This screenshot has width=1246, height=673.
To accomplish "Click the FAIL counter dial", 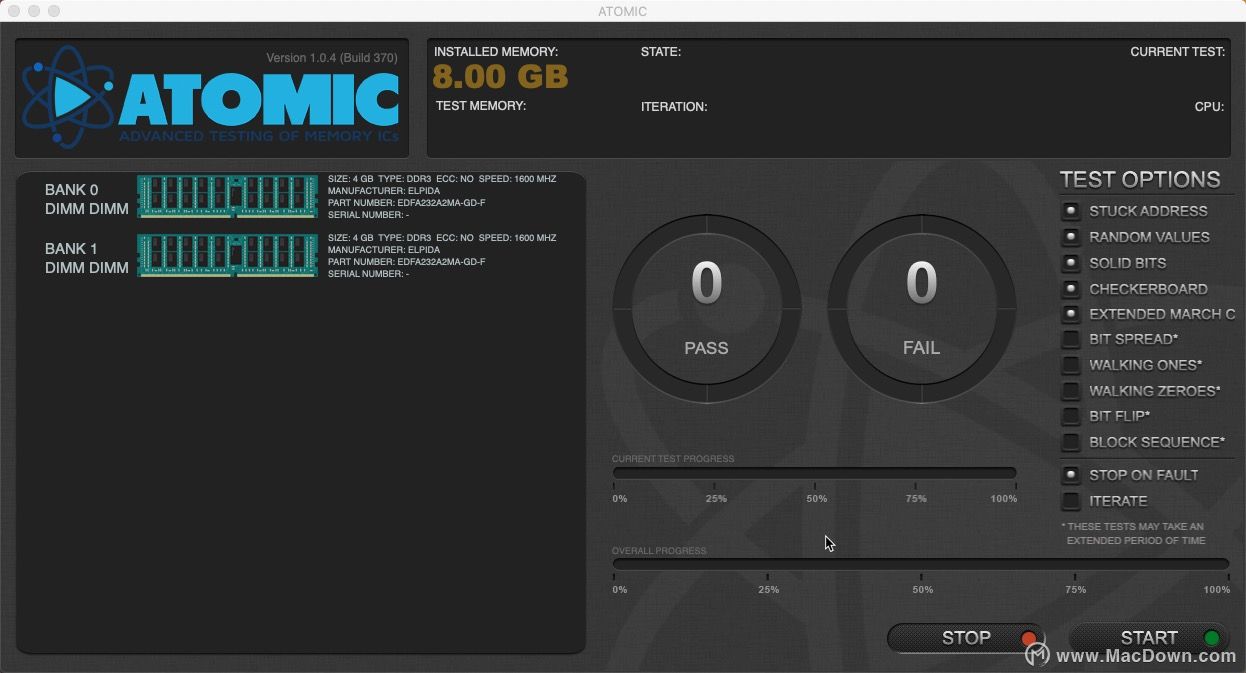I will pos(921,307).
